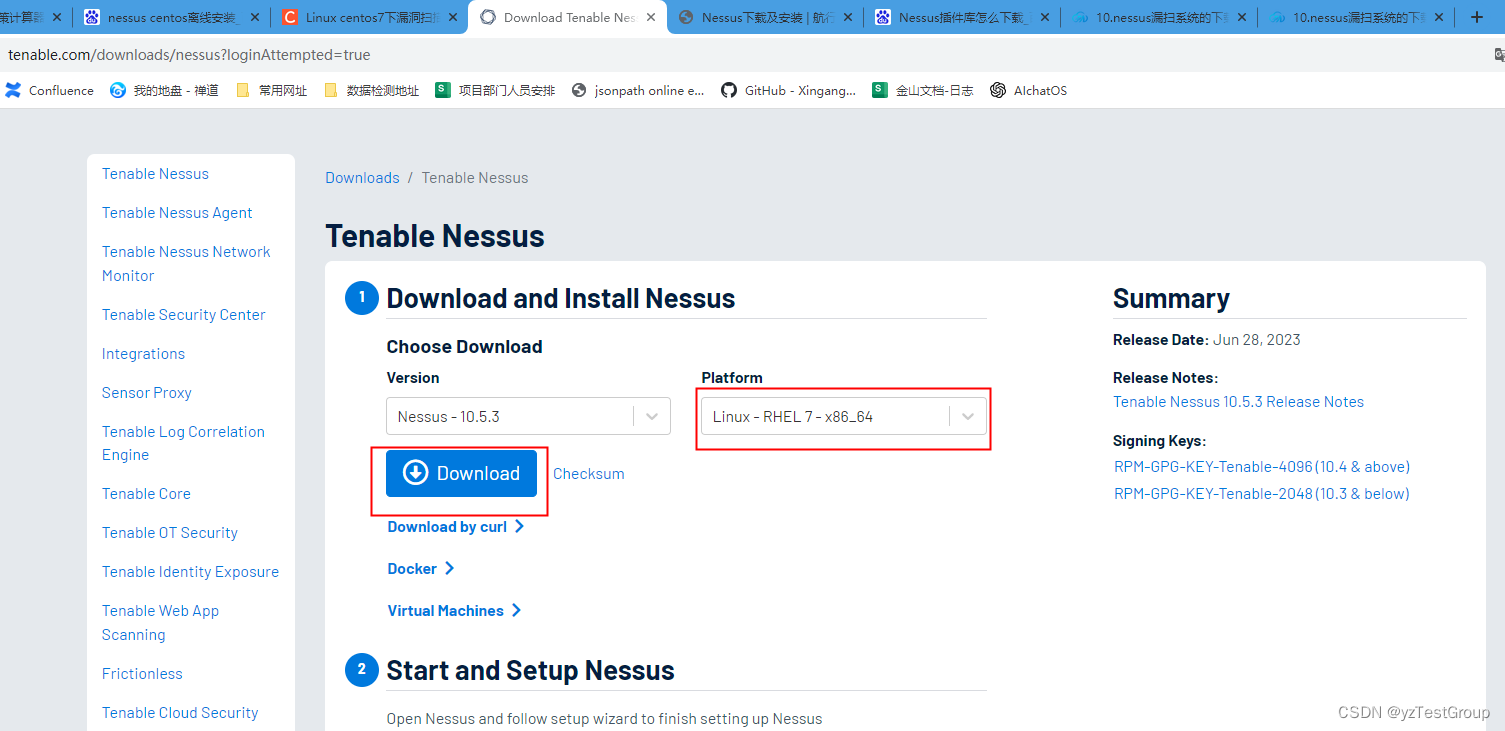Open Tenable Web App Scanning link

point(160,623)
